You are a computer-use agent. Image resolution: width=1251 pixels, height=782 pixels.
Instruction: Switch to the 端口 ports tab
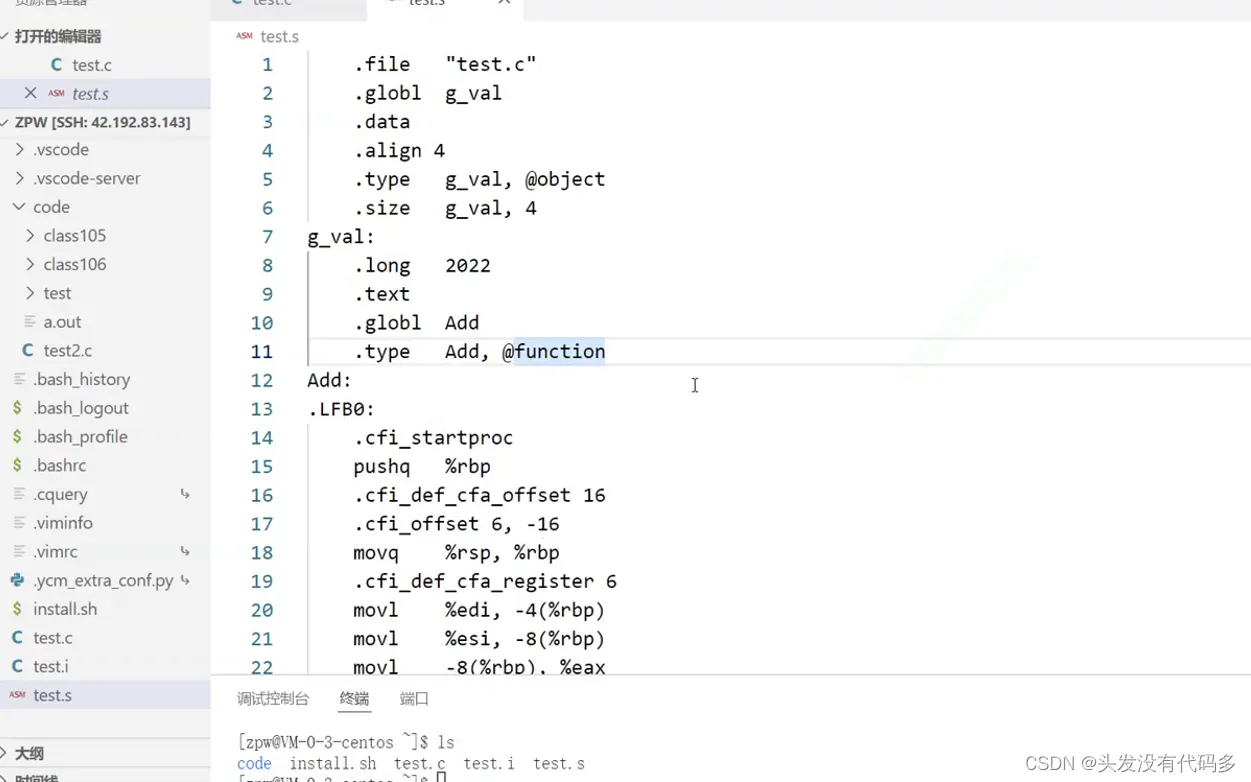coord(414,699)
